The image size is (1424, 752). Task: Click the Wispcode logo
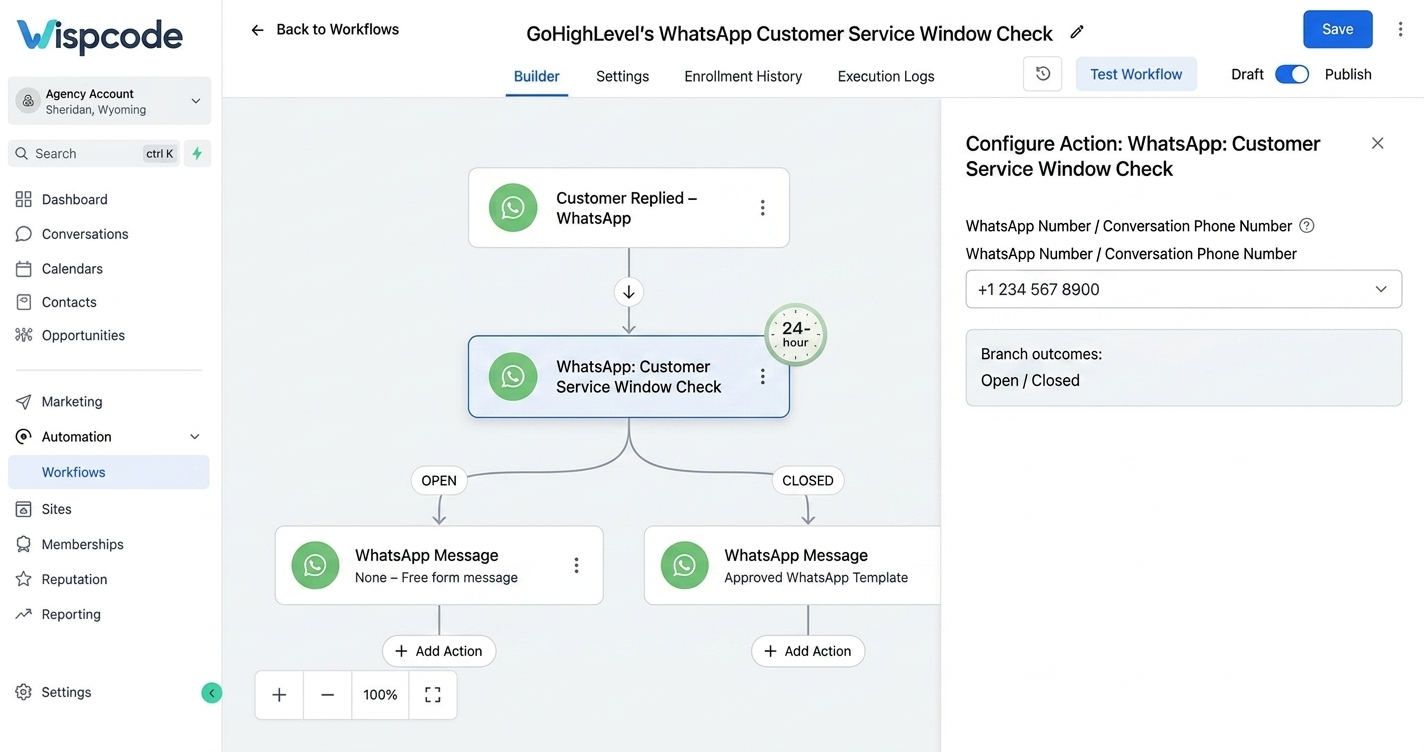click(99, 36)
